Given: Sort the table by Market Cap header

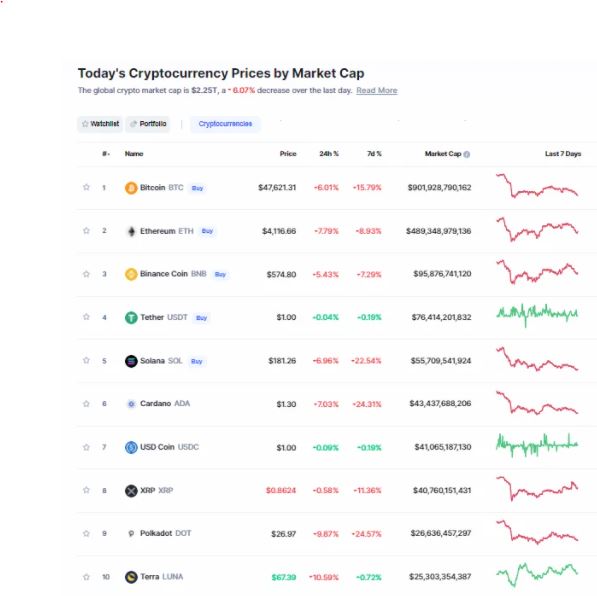Looking at the screenshot, I should (x=443, y=154).
